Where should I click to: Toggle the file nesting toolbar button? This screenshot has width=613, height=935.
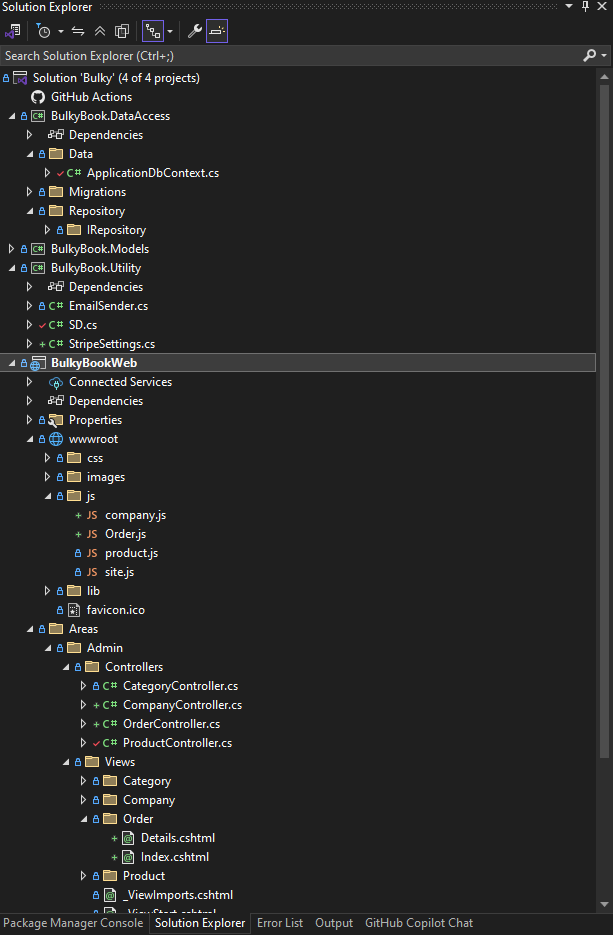pos(153,31)
